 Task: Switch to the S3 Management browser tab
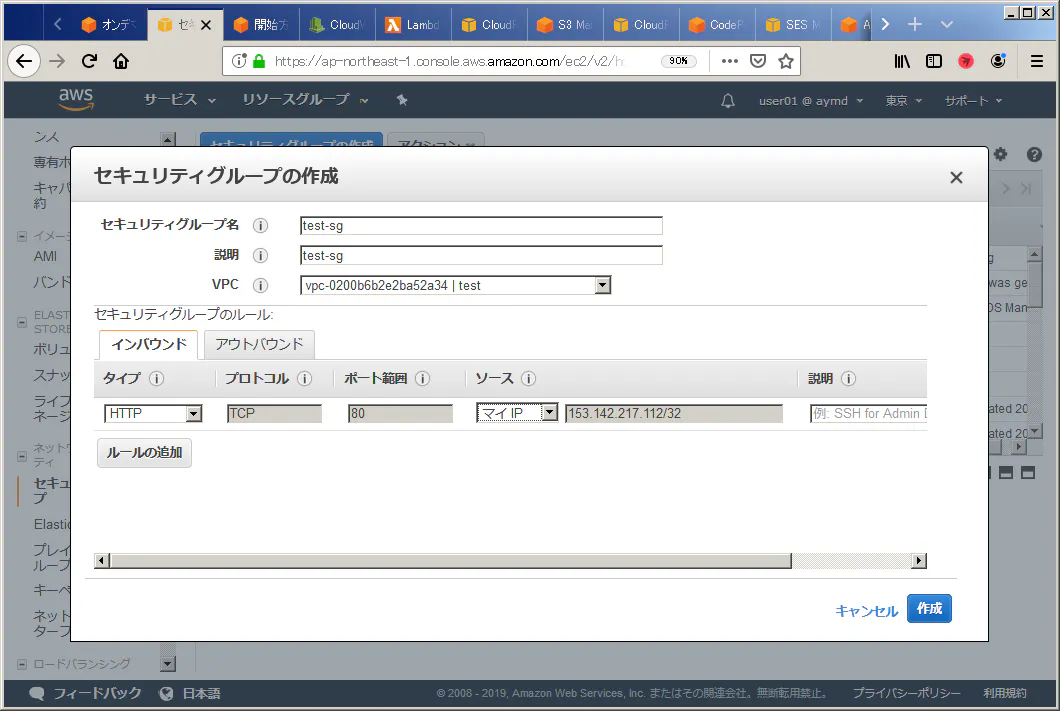(x=565, y=25)
